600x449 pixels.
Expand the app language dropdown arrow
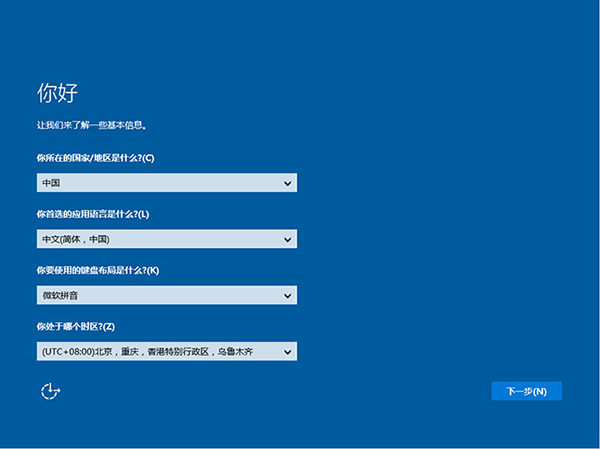click(288, 239)
